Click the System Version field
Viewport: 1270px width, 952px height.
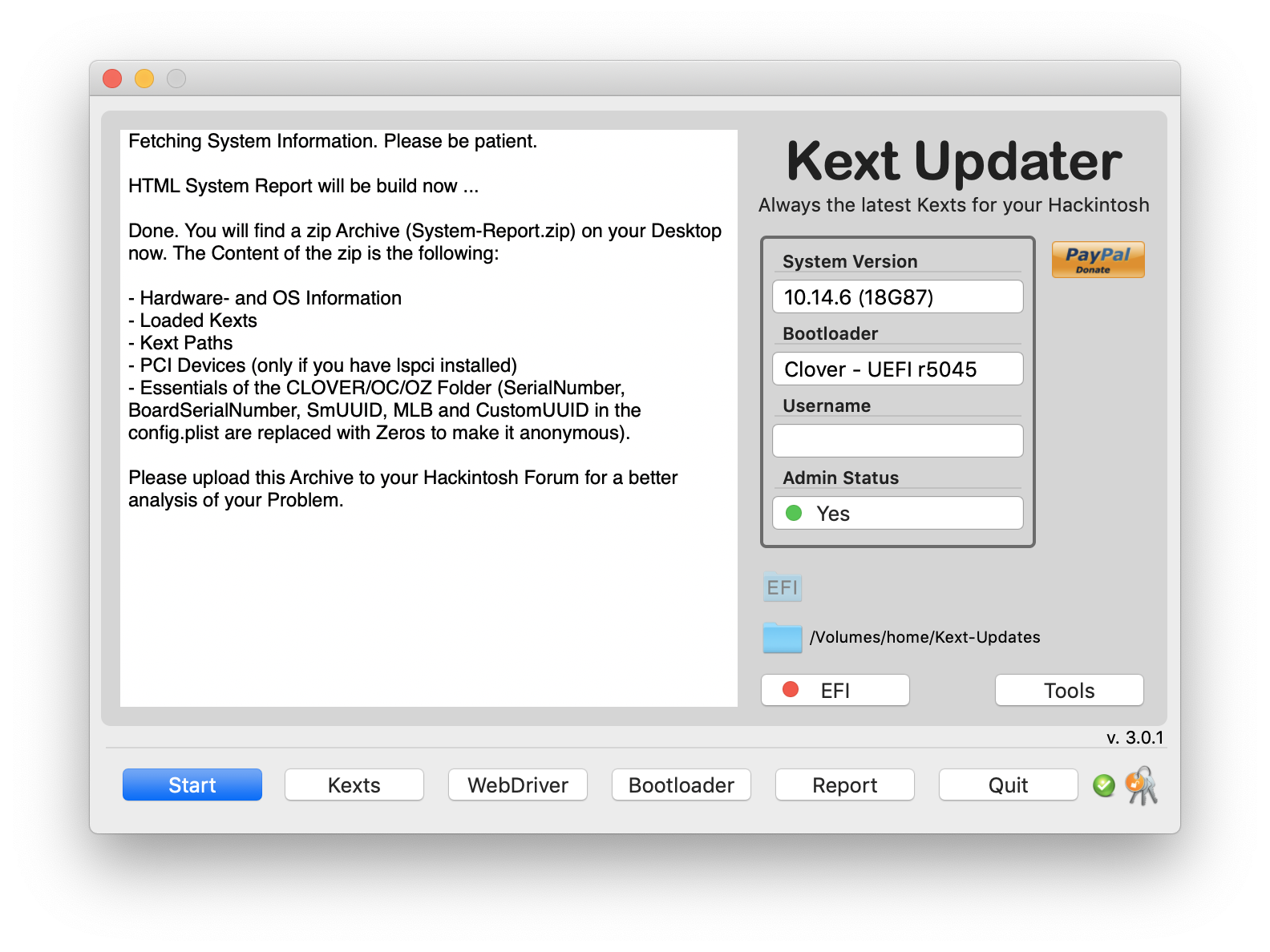[x=898, y=296]
